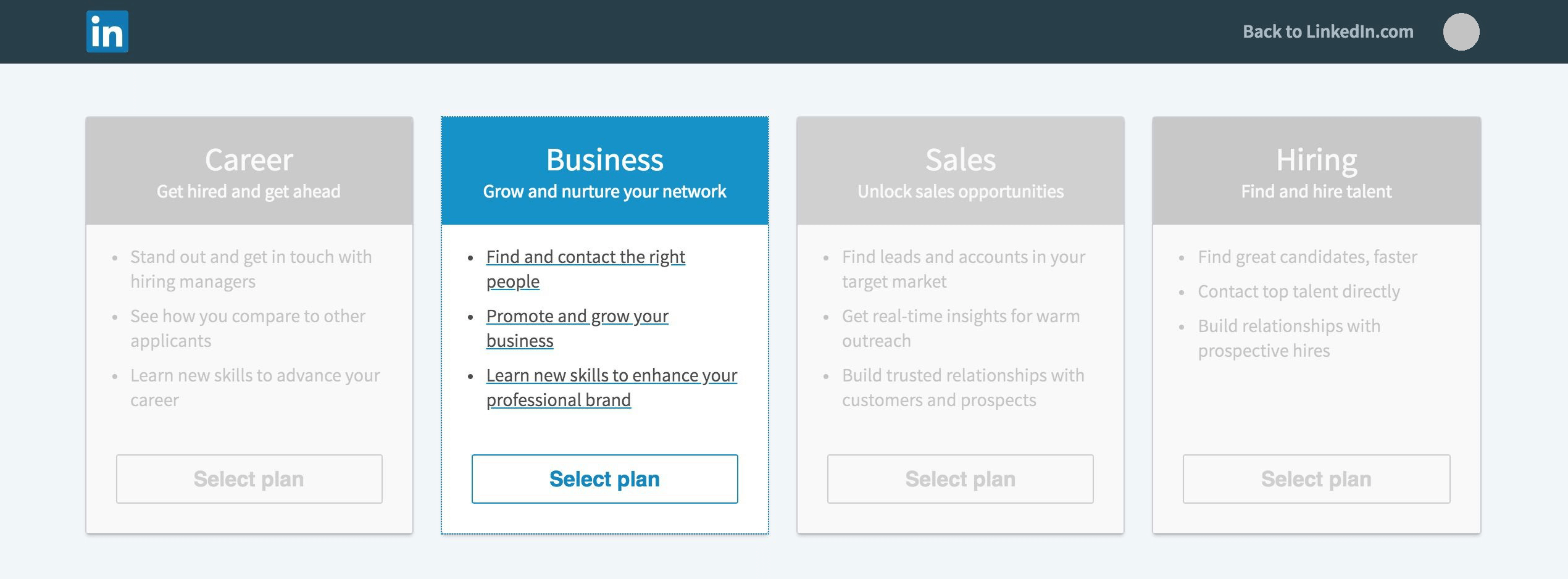Open the 'Promote and grow your business' link
Image resolution: width=1568 pixels, height=579 pixels.
(x=577, y=328)
